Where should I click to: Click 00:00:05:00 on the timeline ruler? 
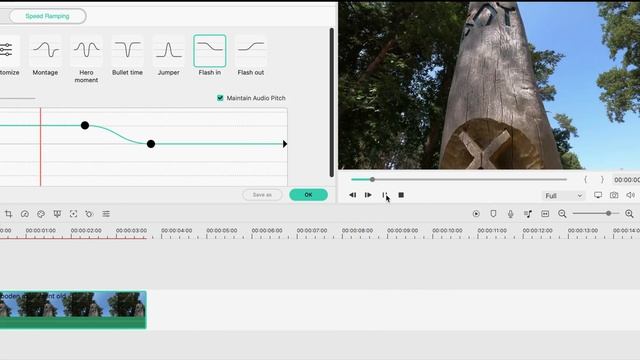pos(222,231)
